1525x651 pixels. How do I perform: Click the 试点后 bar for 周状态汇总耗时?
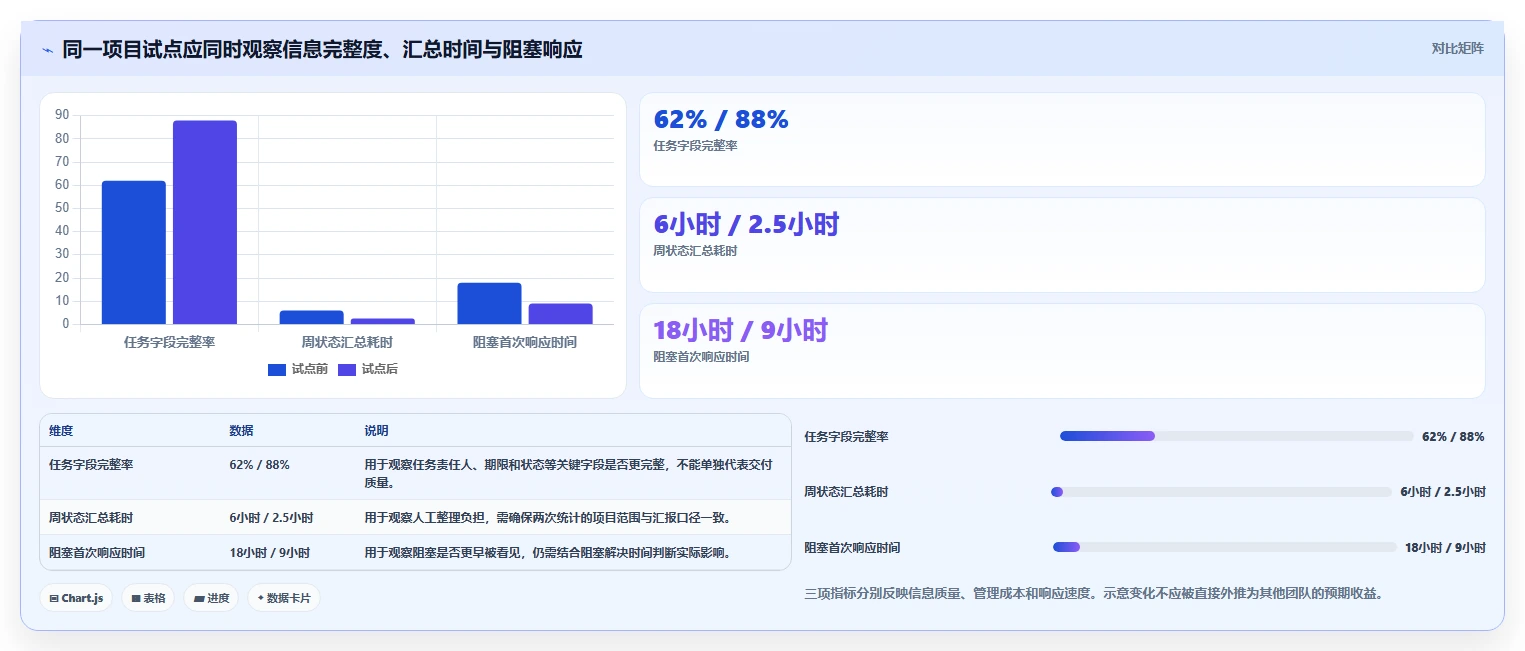[383, 321]
